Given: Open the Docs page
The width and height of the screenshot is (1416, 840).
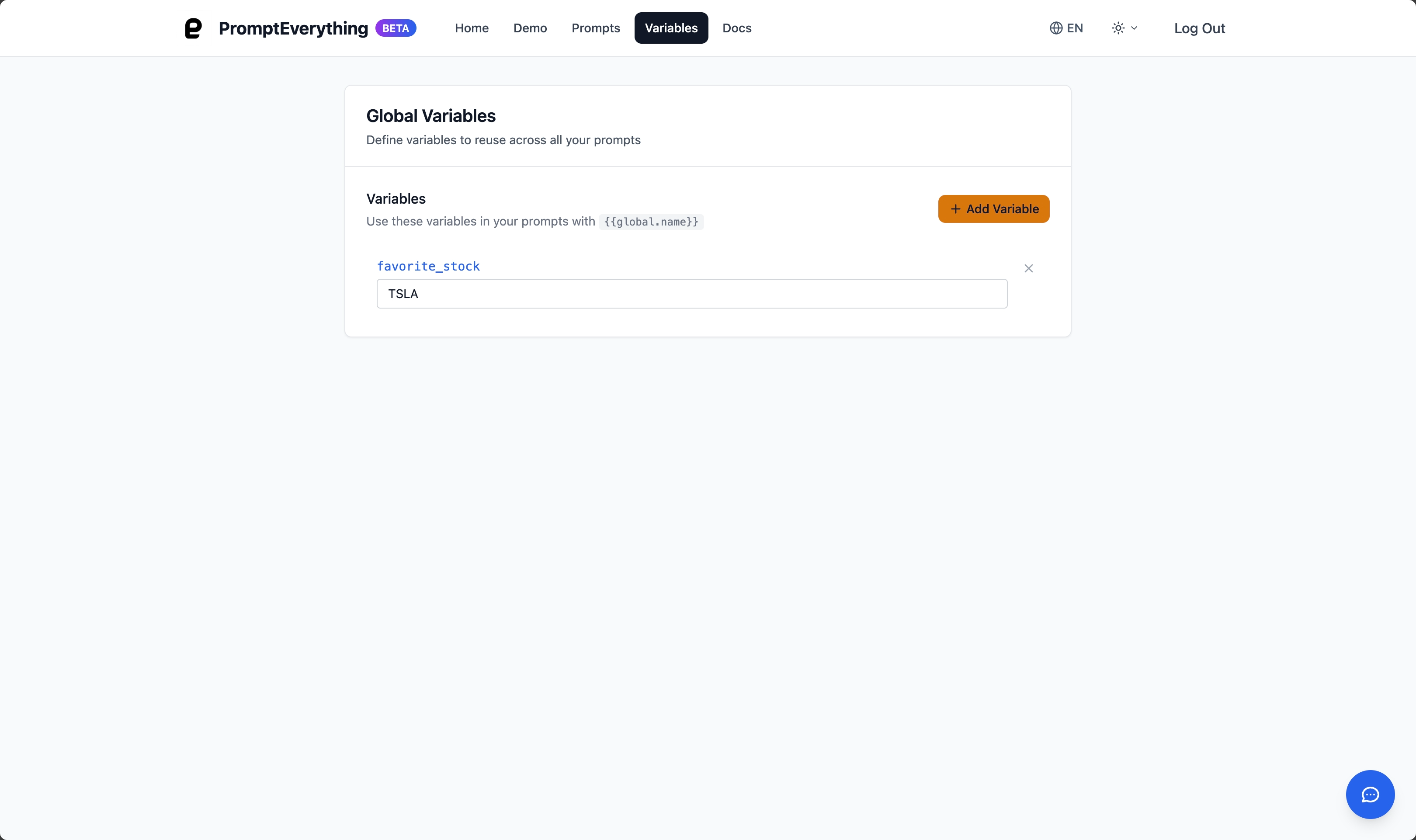Looking at the screenshot, I should (737, 28).
